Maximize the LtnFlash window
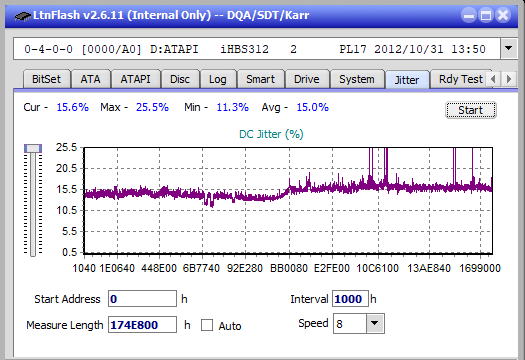This screenshot has width=525, height=360. [x=486, y=15]
